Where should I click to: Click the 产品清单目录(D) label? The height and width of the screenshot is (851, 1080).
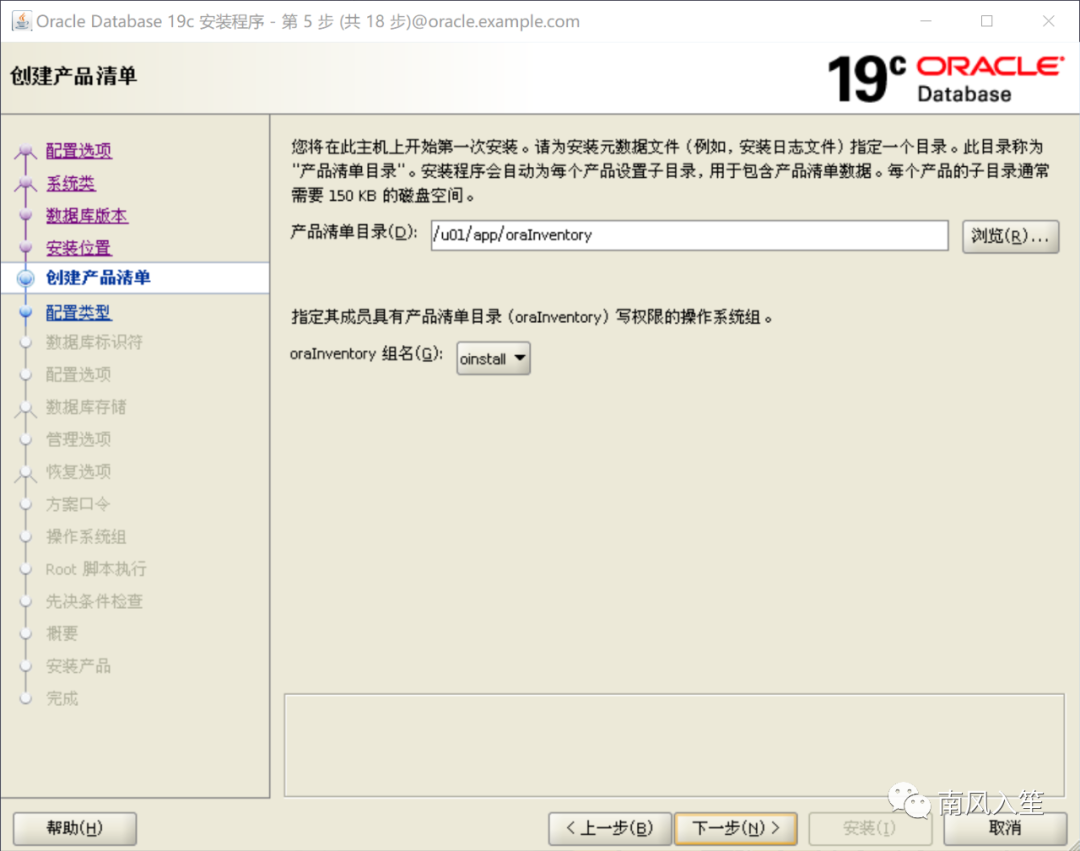(353, 233)
